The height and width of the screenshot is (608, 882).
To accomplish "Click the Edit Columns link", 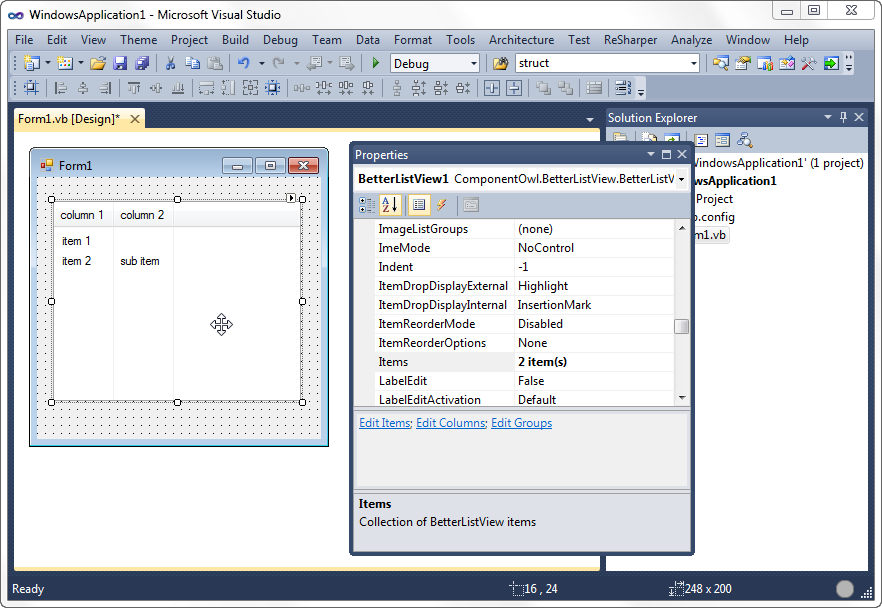I will (450, 423).
